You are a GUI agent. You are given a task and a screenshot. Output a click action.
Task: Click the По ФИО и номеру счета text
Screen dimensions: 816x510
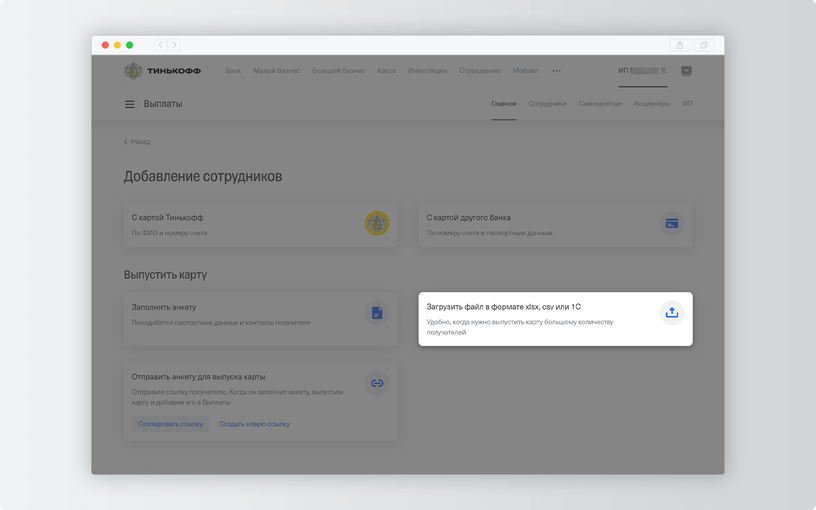click(x=169, y=233)
